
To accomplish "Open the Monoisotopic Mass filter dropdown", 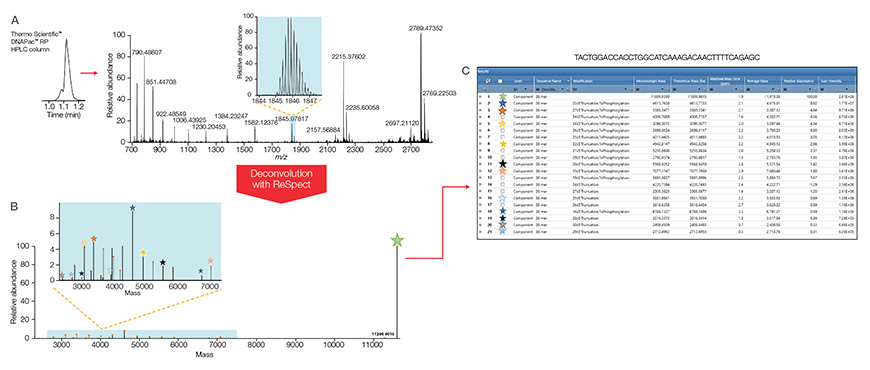I will pos(662,89).
